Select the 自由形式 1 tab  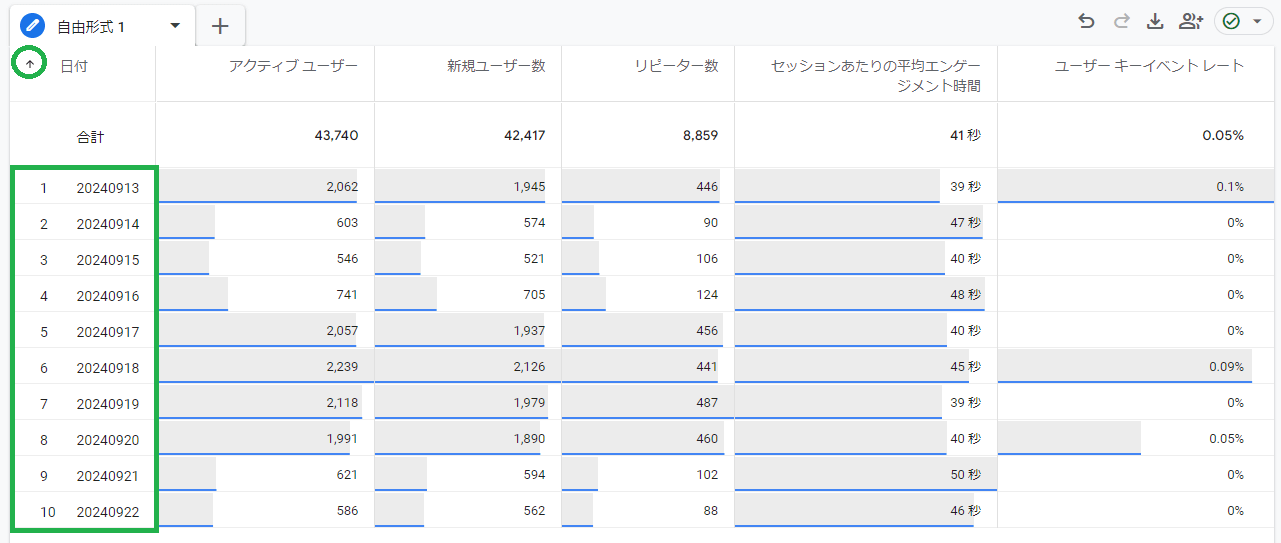pos(91,27)
